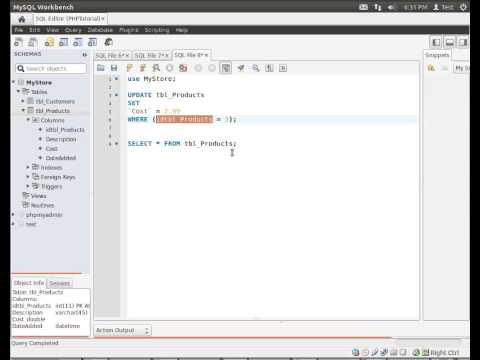Switch to SQL File 7 tab

coord(152,55)
